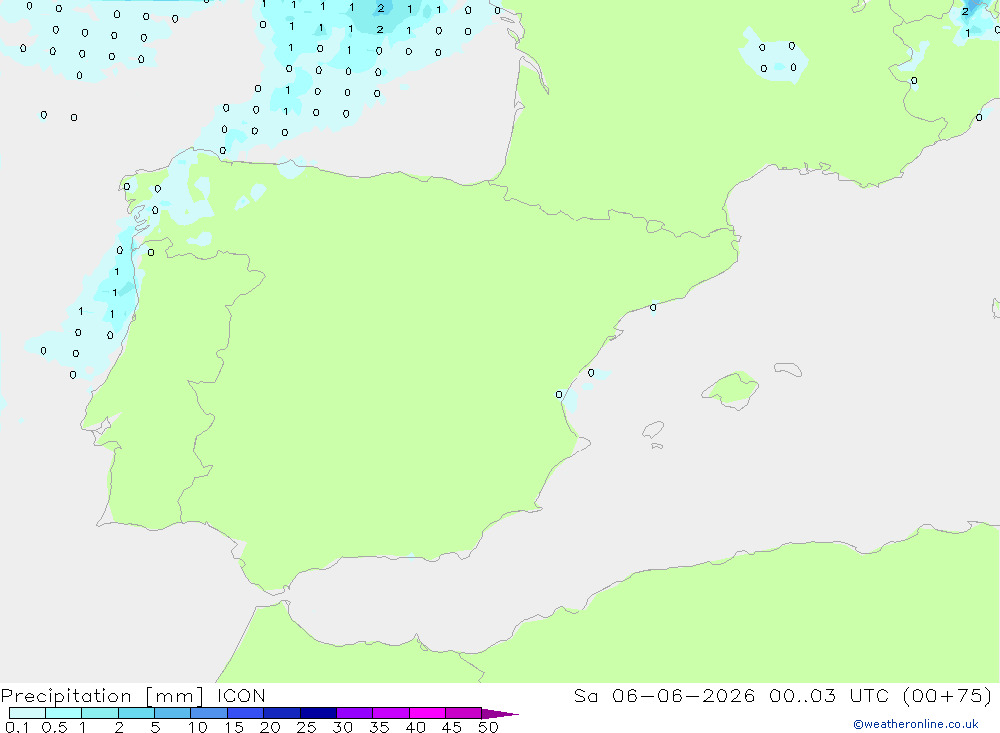The image size is (1000, 733).
Task: Click the 20–25 mm dark blue legend swatch
Action: tap(281, 713)
